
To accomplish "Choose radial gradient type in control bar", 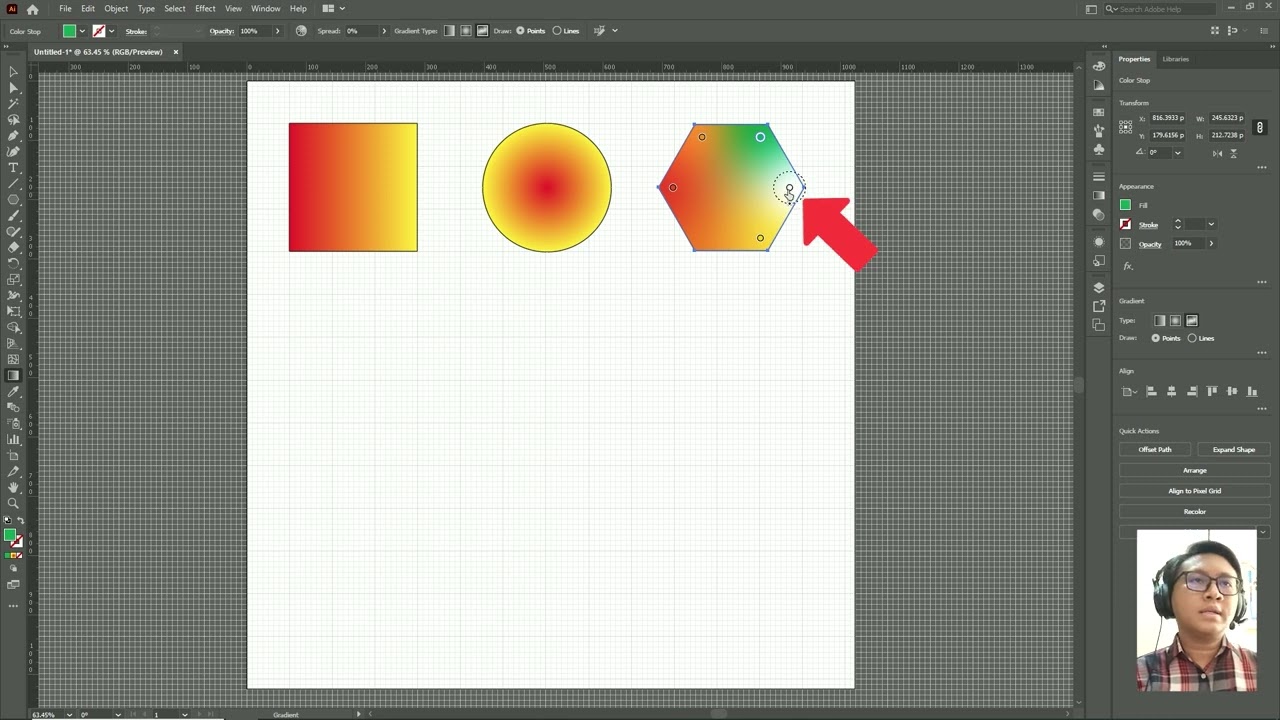I will [x=466, y=31].
